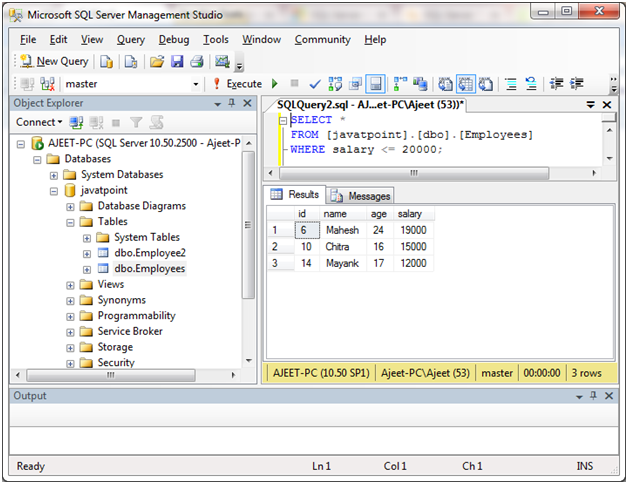628x484 pixels.
Task: Open the Tools menu
Action: 216,40
